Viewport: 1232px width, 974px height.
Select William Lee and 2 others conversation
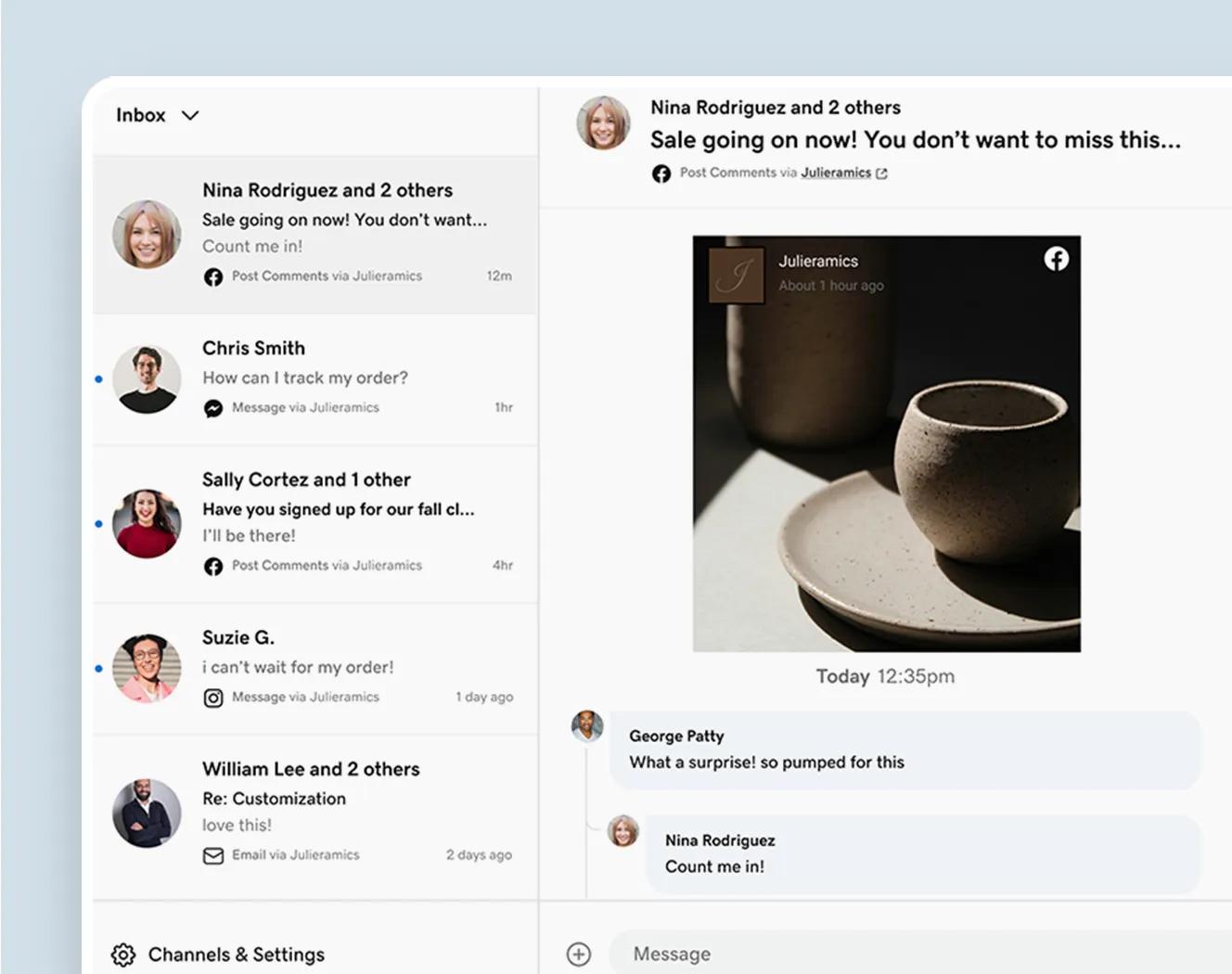click(315, 816)
